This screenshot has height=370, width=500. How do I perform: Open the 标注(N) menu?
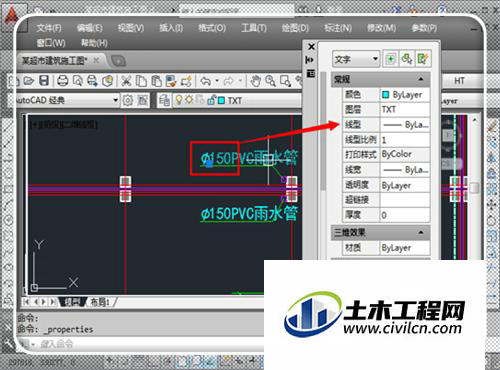pyautogui.click(x=338, y=28)
